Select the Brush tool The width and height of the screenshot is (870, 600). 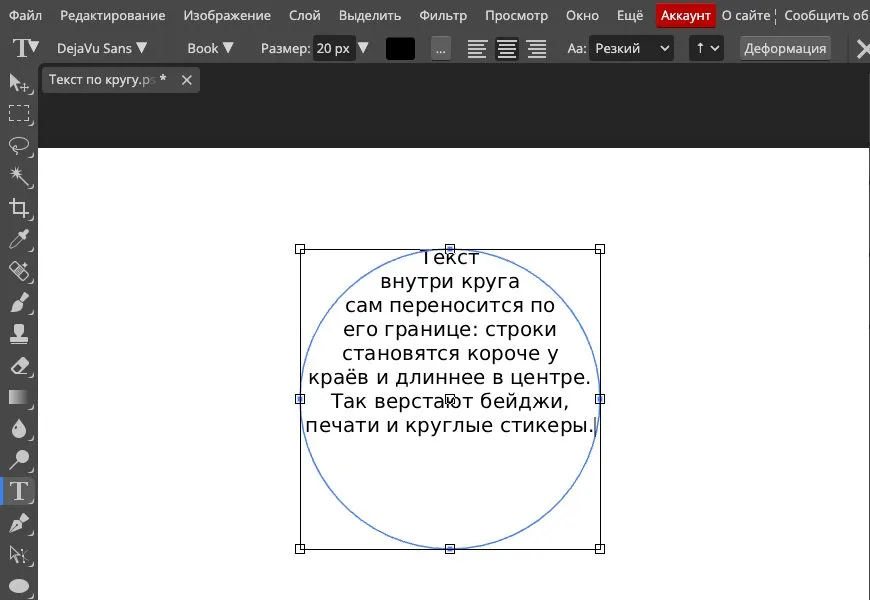(x=19, y=303)
